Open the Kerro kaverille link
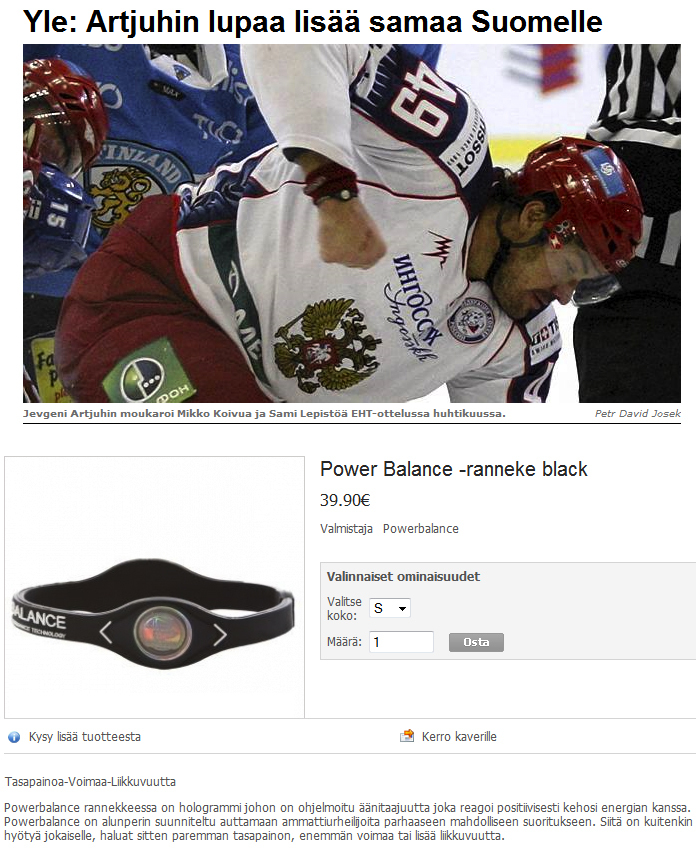Viewport: 700px width, 853px height. coord(459,737)
